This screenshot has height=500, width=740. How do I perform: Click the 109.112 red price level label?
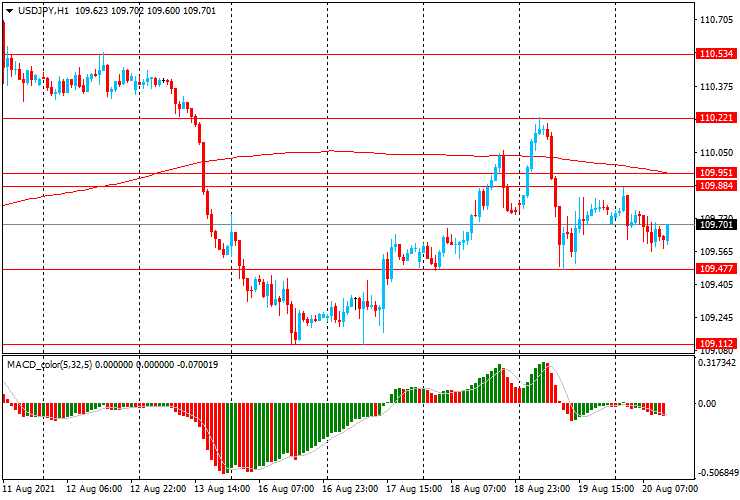click(x=716, y=343)
